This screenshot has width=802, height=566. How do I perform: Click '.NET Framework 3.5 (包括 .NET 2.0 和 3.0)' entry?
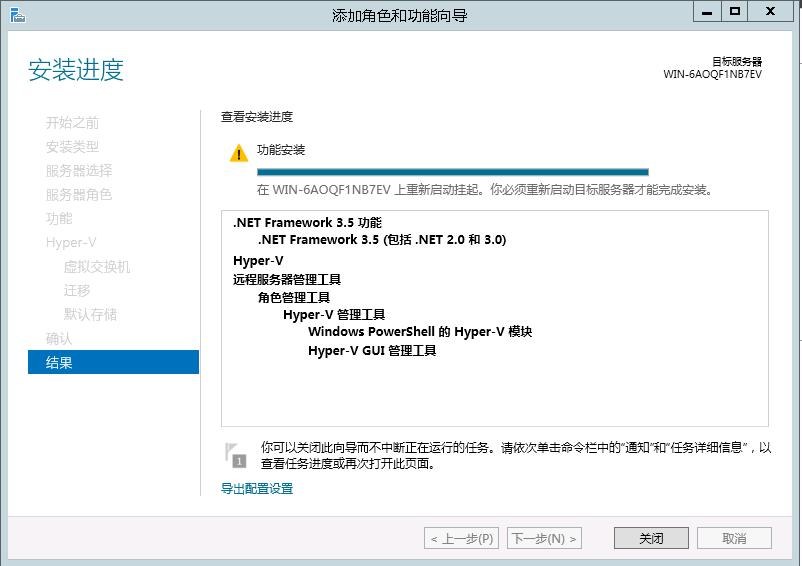pos(382,240)
